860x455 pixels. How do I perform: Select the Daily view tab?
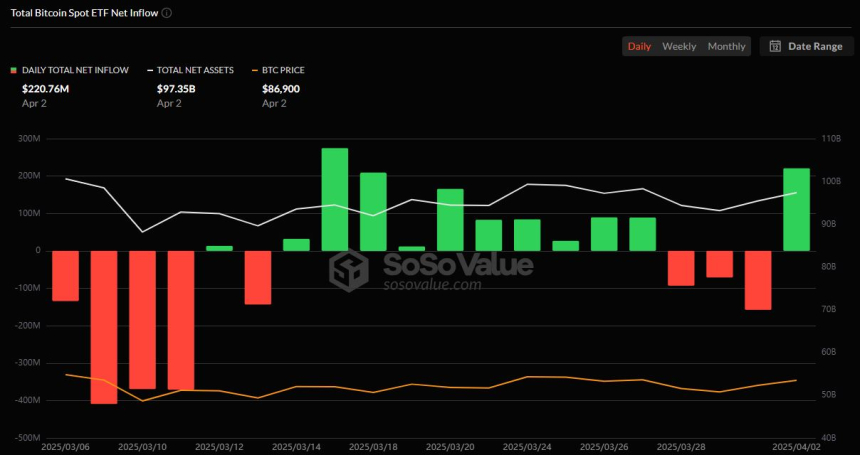[639, 47]
